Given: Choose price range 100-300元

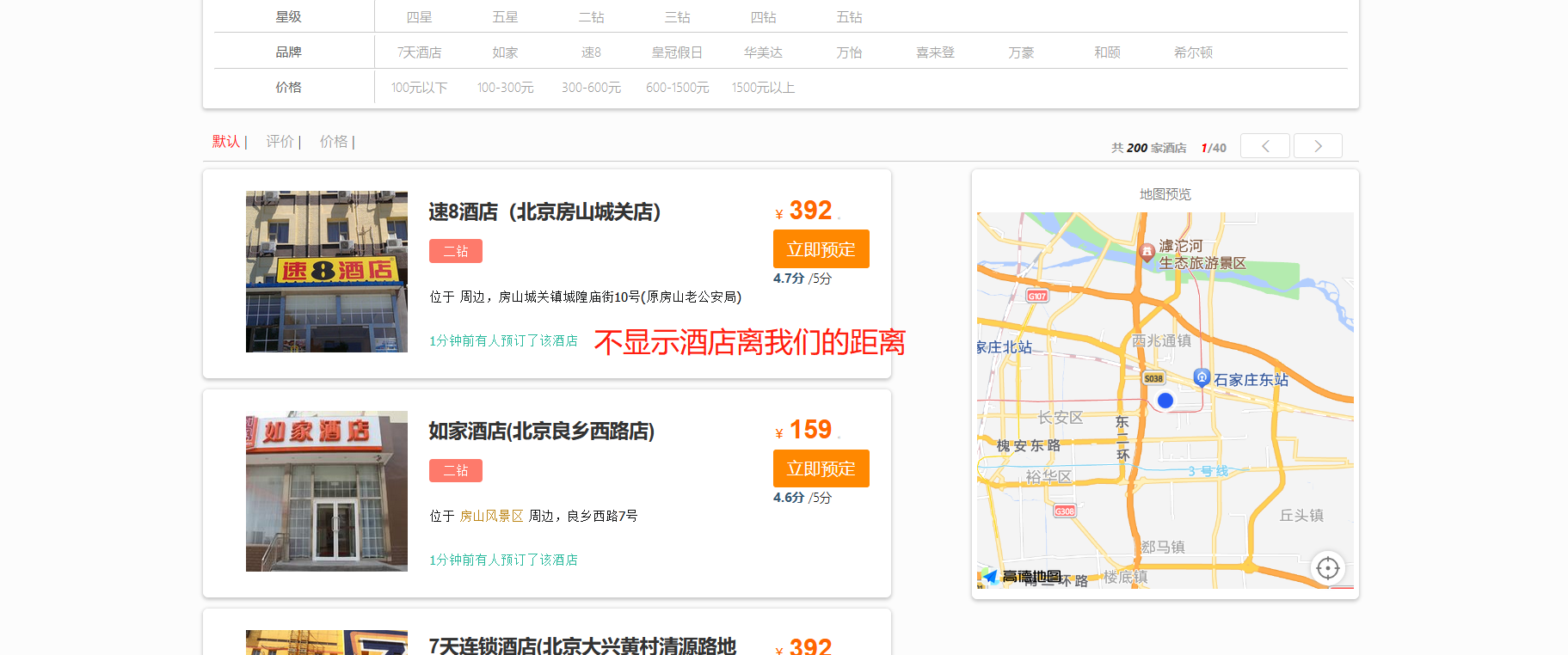Looking at the screenshot, I should click(x=506, y=88).
